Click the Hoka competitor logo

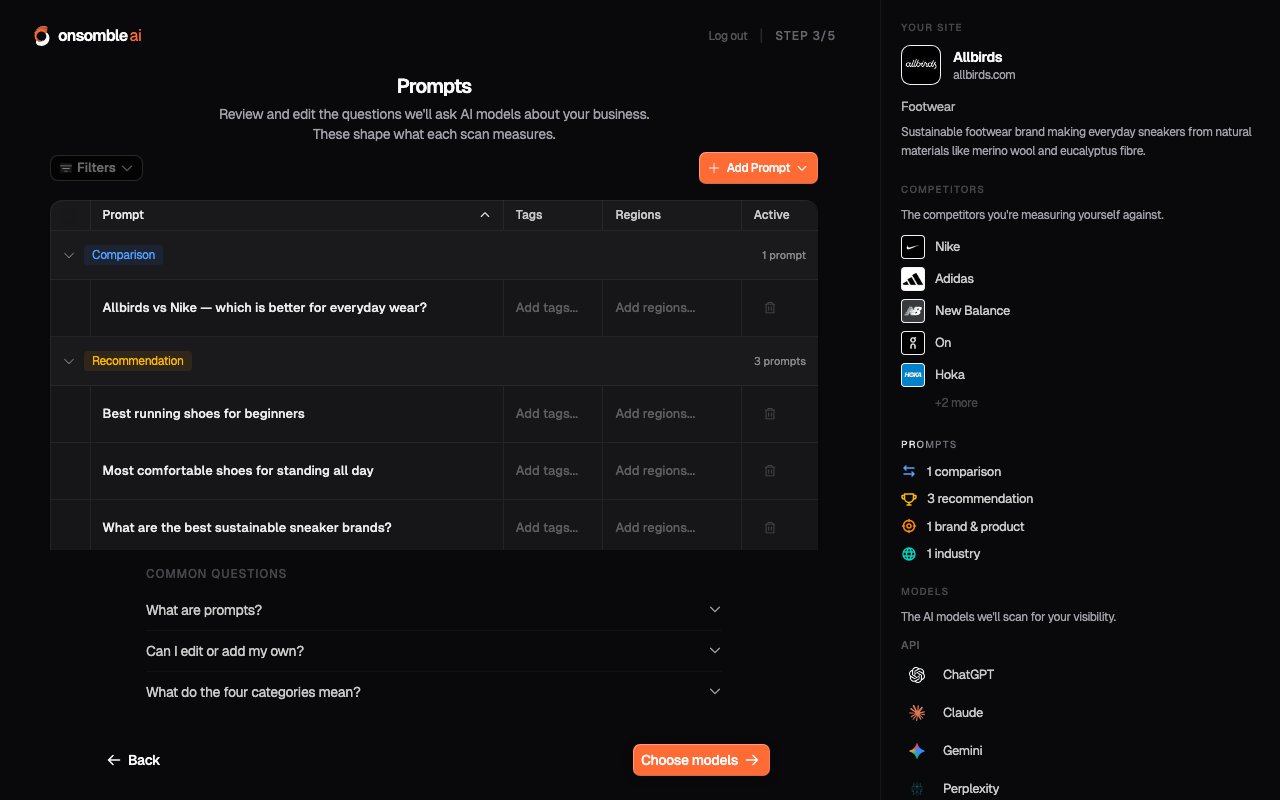pos(913,375)
